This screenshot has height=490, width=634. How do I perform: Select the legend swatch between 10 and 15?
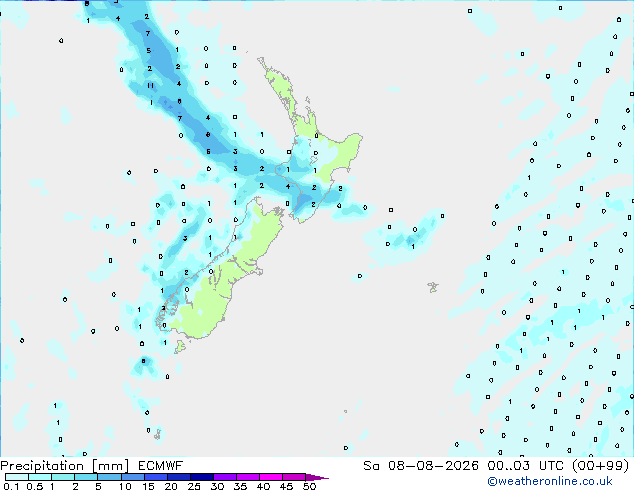pyautogui.click(x=132, y=477)
